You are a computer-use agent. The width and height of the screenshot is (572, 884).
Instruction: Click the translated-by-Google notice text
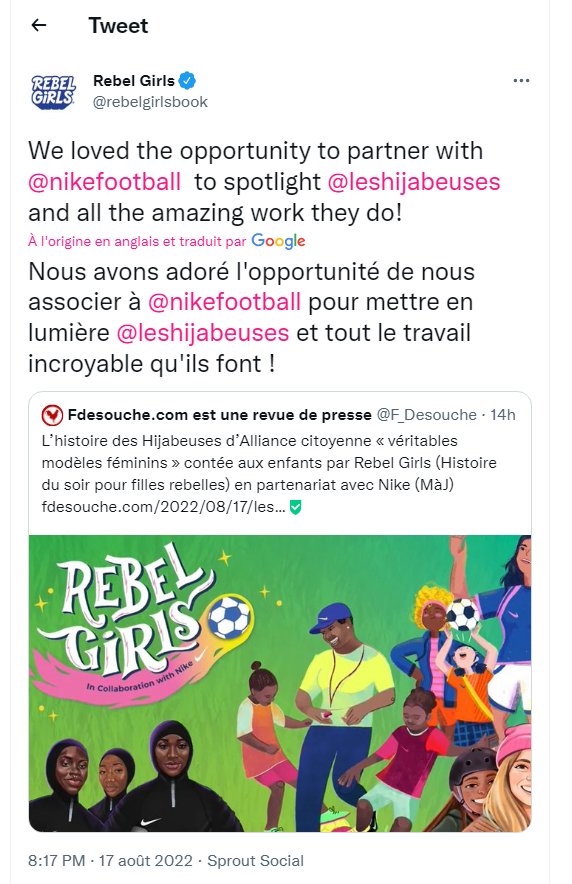pos(137,241)
